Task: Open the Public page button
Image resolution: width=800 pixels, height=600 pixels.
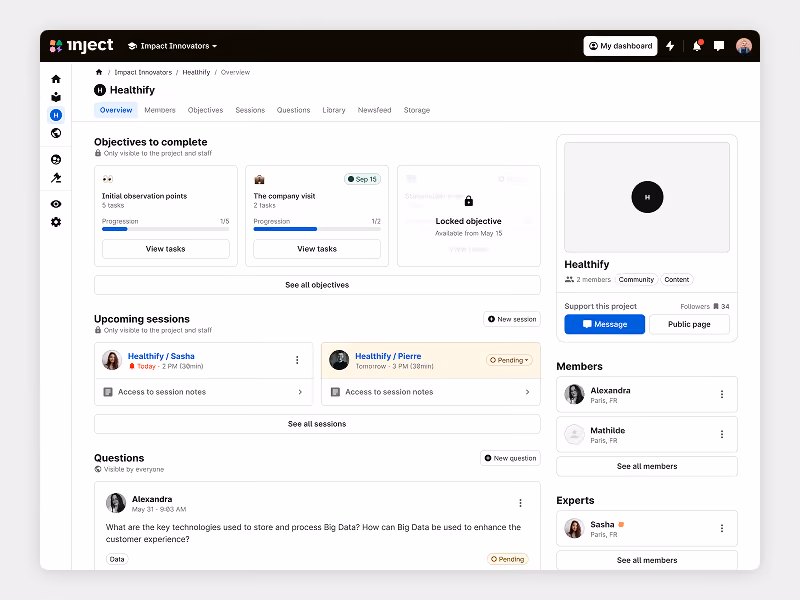Action: pos(689,324)
